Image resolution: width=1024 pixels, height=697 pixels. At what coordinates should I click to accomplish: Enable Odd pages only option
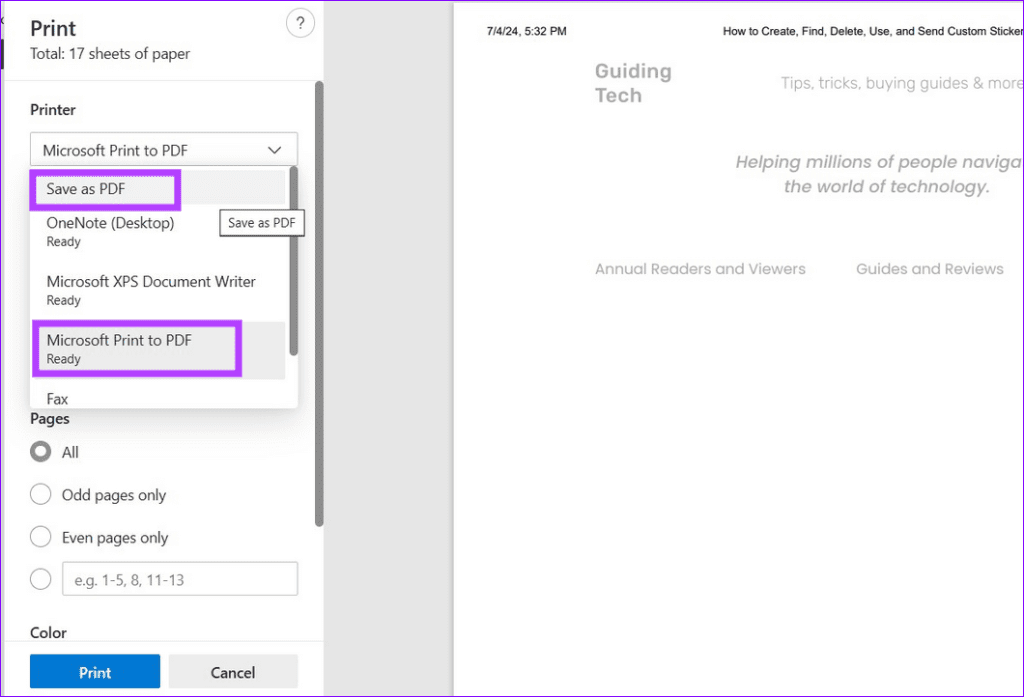tap(41, 495)
